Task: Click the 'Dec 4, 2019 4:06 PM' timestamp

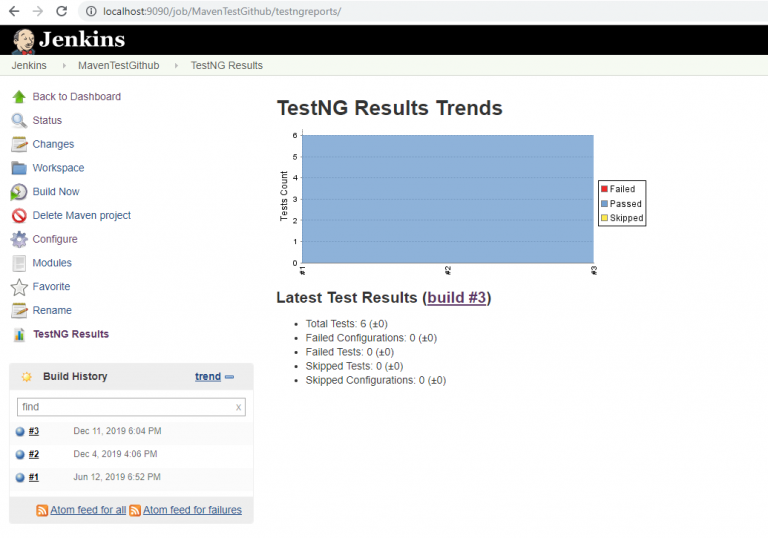Action: pyautogui.click(x=116, y=454)
